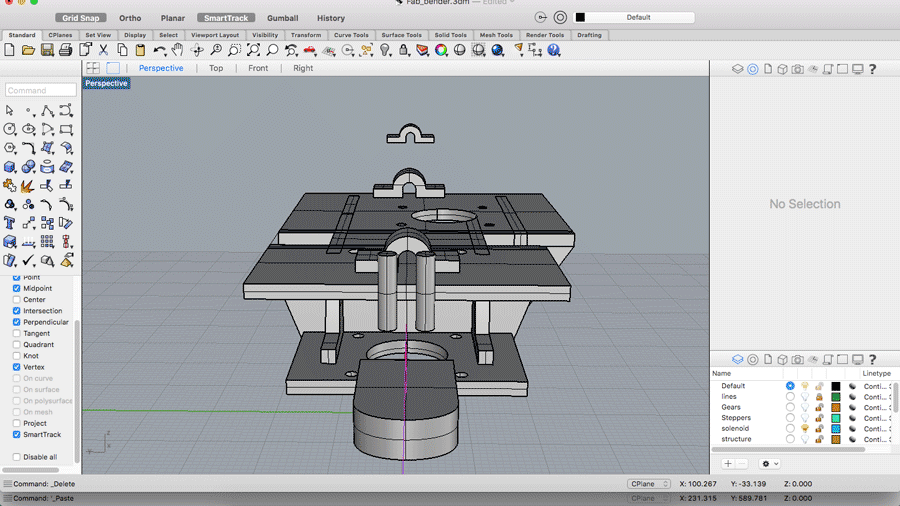Image resolution: width=900 pixels, height=506 pixels.
Task: Toggle the SmartTrack button
Action: [x=226, y=18]
